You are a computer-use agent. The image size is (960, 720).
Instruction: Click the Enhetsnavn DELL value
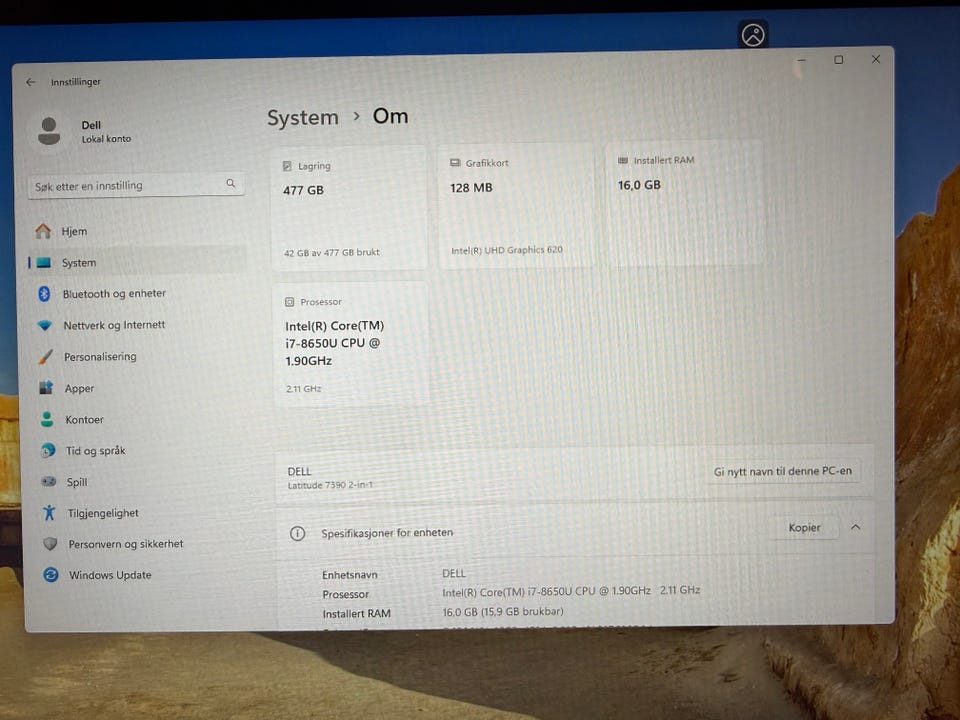[x=454, y=574]
